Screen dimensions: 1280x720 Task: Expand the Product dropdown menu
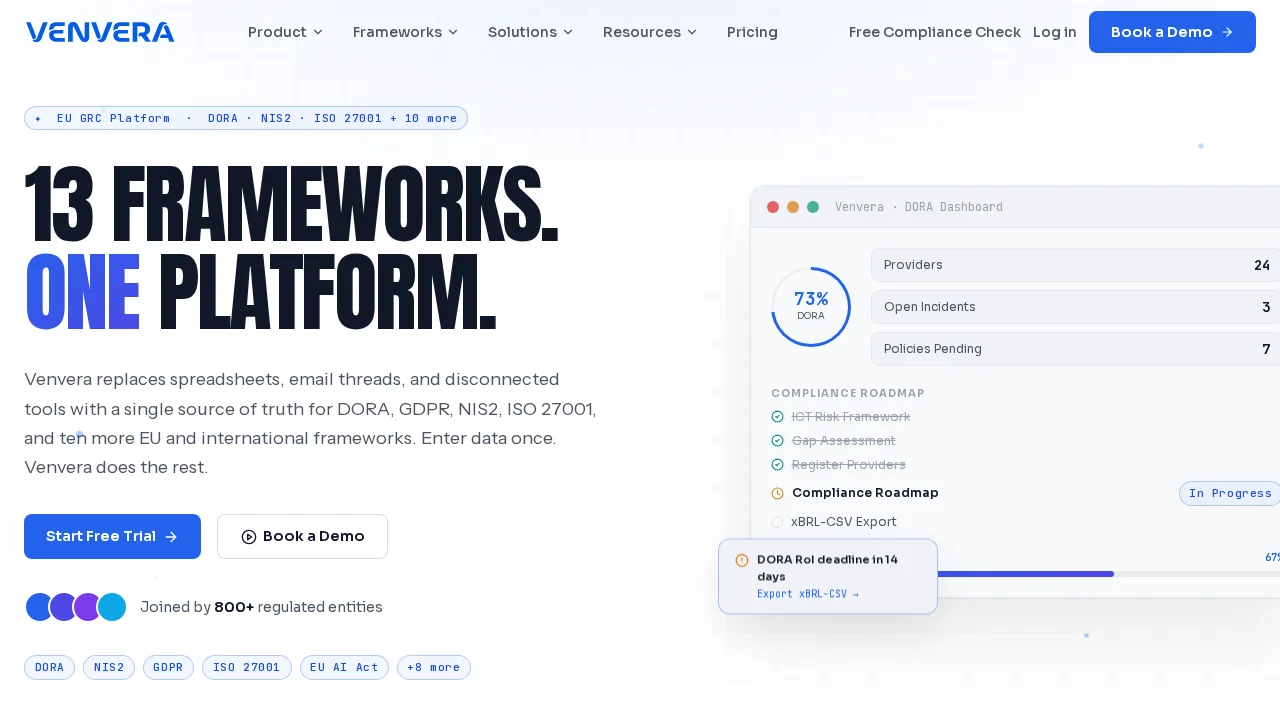coord(285,32)
